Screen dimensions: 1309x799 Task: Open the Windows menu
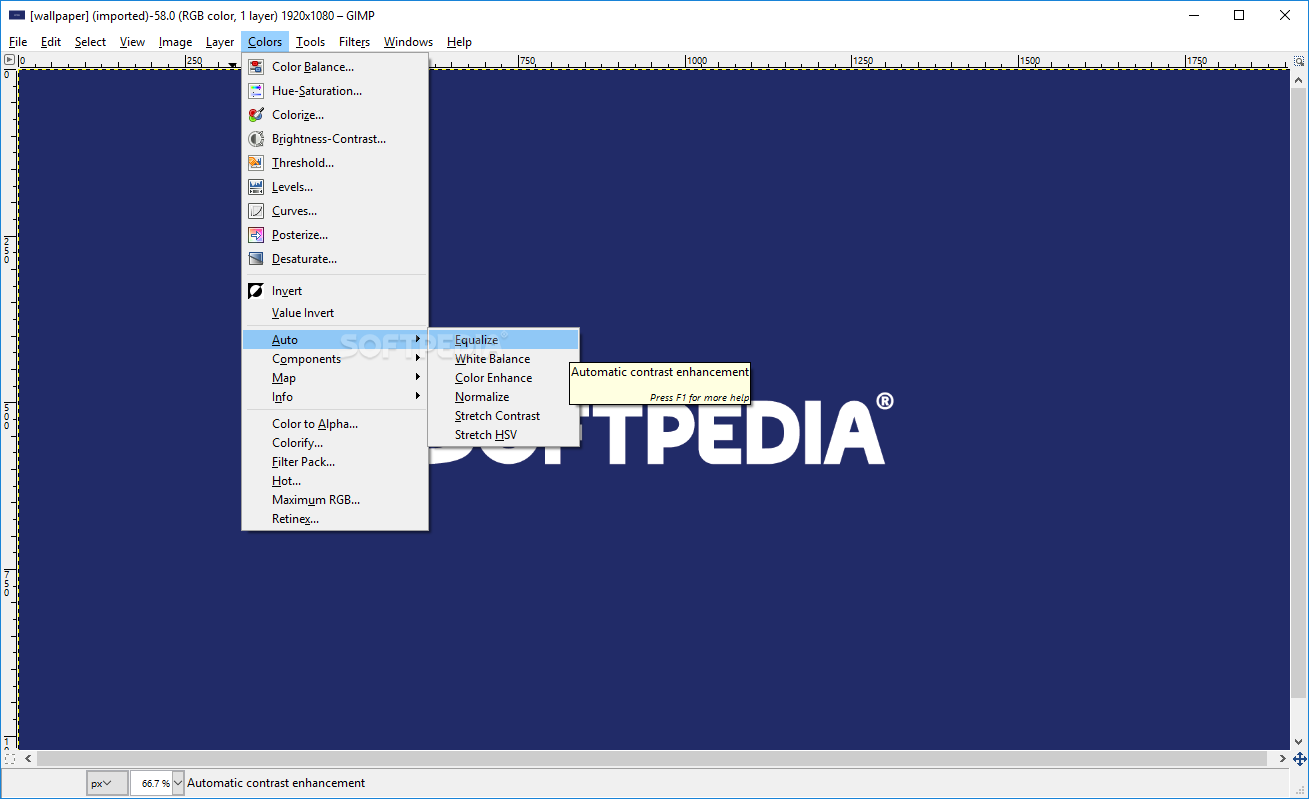pos(408,42)
